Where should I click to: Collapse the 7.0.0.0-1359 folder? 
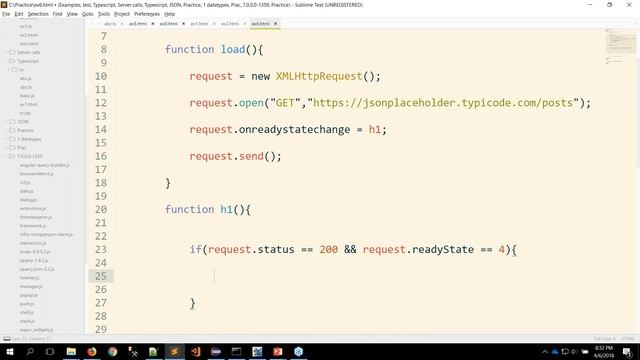pos(7,156)
